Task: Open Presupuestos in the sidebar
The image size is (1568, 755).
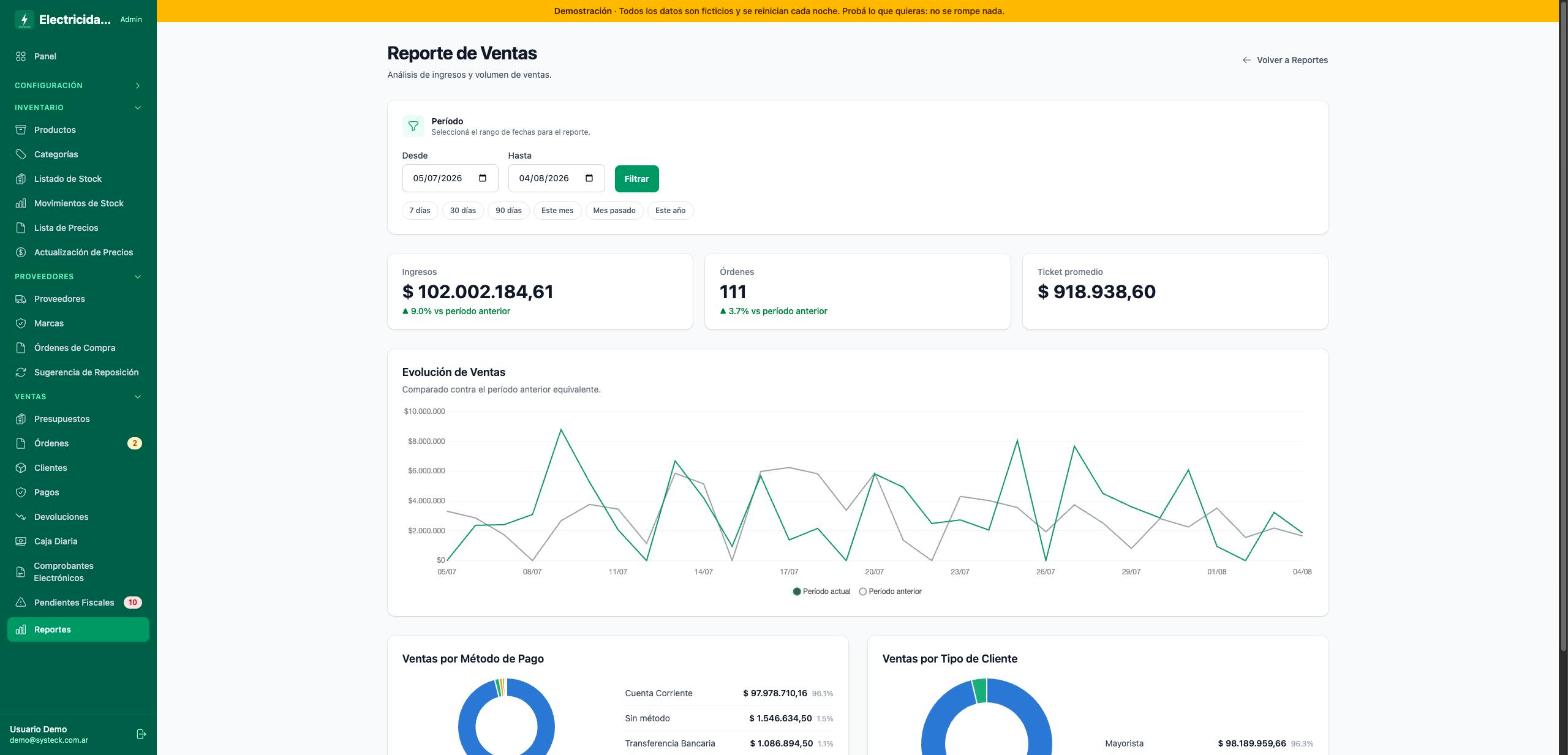Action: [78, 419]
